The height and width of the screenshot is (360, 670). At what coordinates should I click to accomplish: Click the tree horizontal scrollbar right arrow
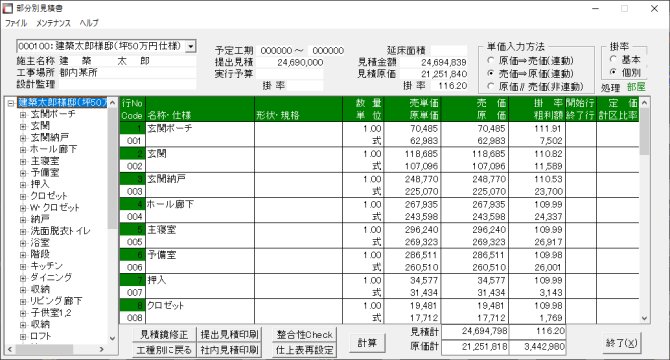coord(102,349)
